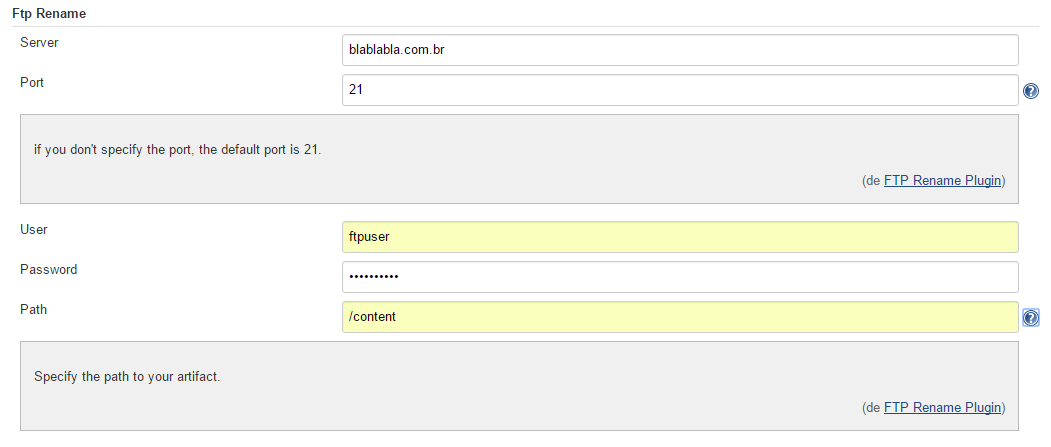Click '(de' text before path help plugin link

tap(871, 407)
